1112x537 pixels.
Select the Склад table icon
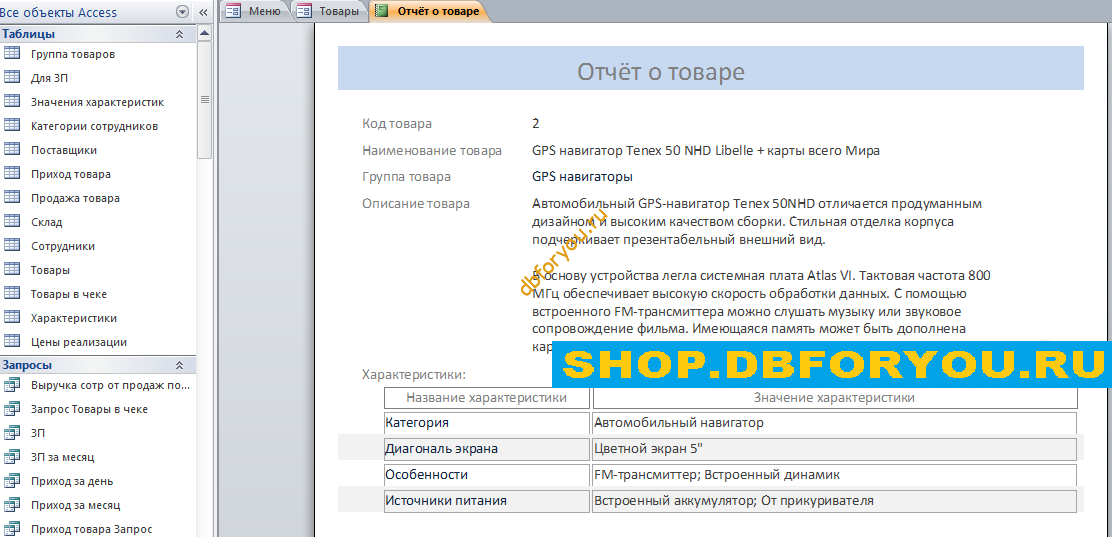tap(11, 221)
